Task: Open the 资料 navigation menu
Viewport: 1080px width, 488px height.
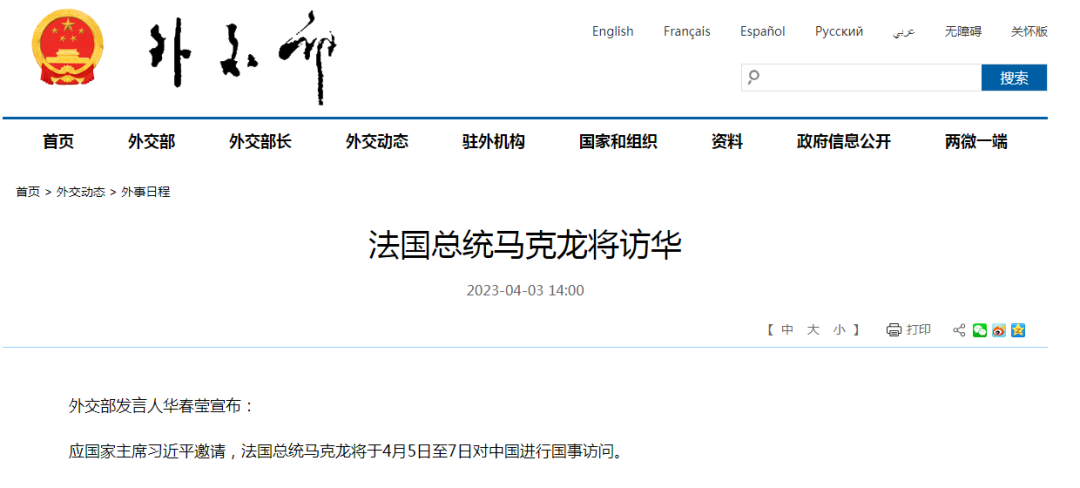Action: pos(727,142)
